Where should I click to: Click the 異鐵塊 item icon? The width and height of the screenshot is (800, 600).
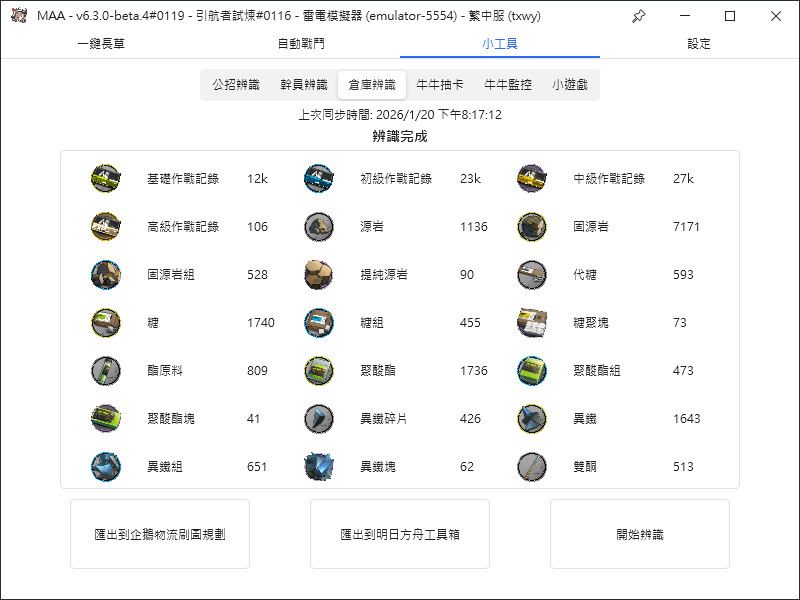coord(318,467)
